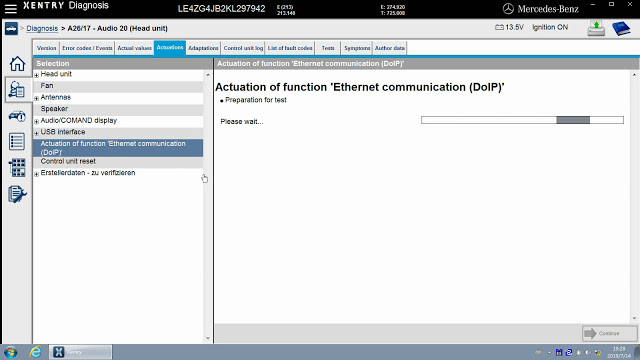Image resolution: width=640 pixels, height=360 pixels.
Task: Open the Symptoms tab
Action: (357, 48)
